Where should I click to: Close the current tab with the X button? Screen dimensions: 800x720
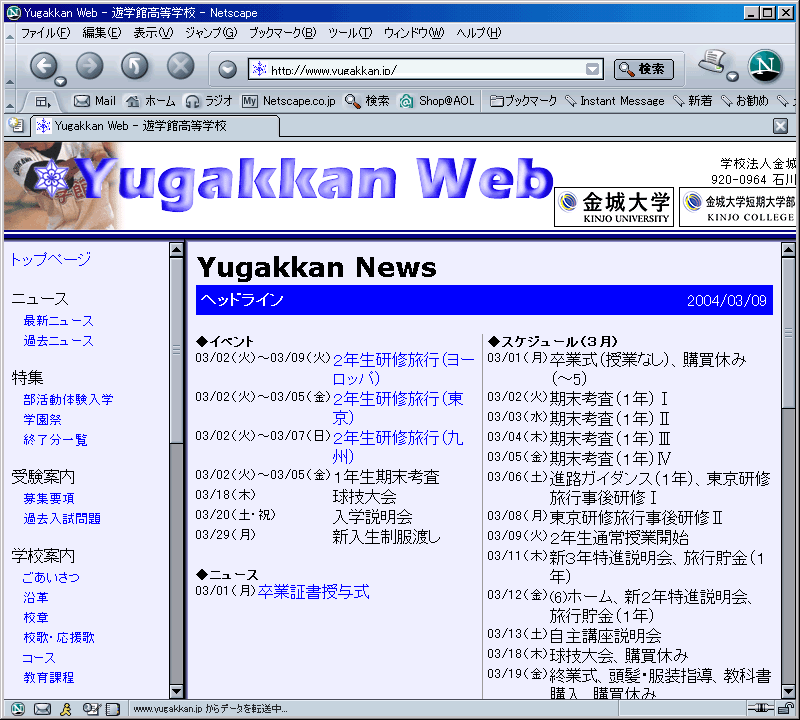pos(780,126)
